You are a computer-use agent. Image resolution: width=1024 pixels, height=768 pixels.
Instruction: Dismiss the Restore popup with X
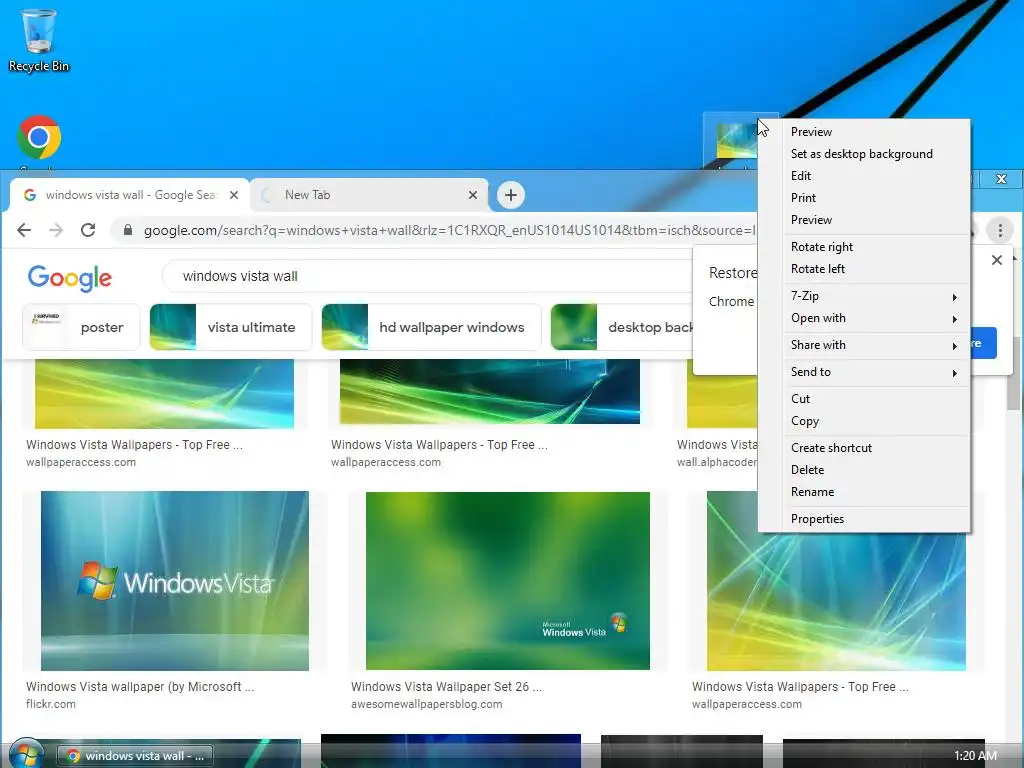pos(997,260)
